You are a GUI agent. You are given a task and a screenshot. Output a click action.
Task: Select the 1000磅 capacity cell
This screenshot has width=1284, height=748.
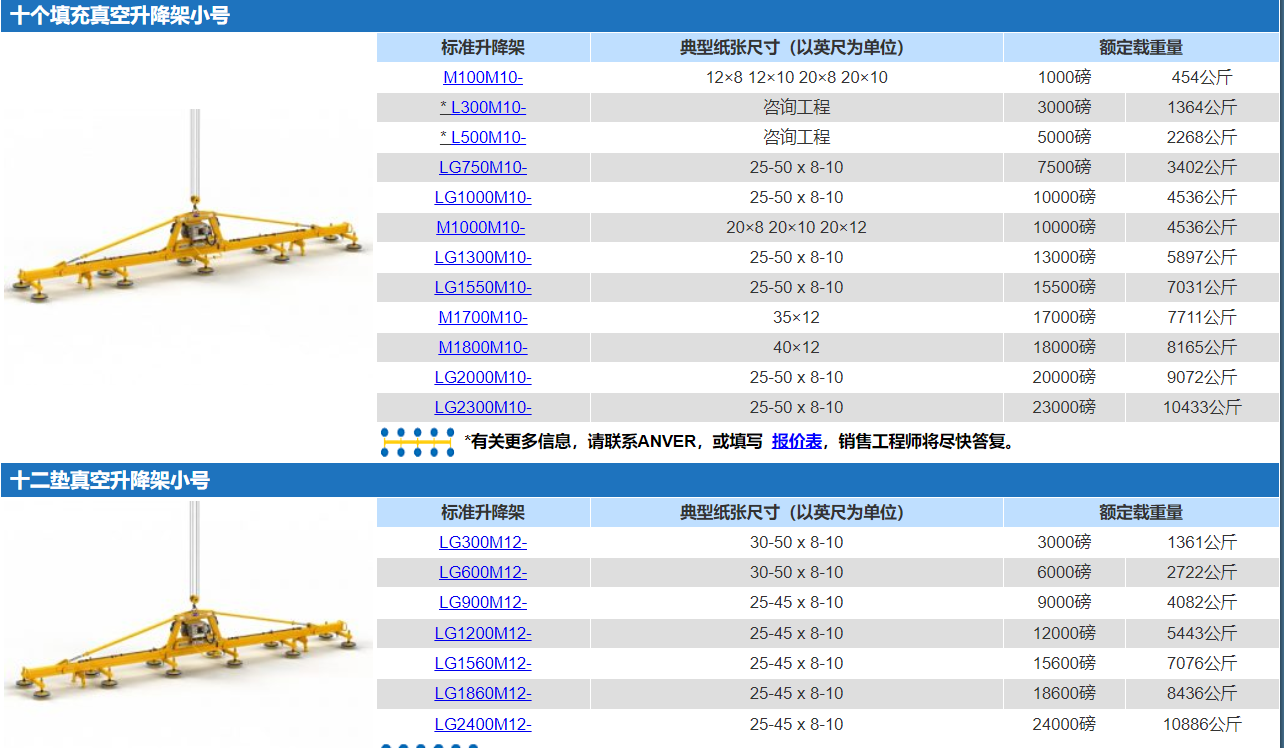point(1064,77)
